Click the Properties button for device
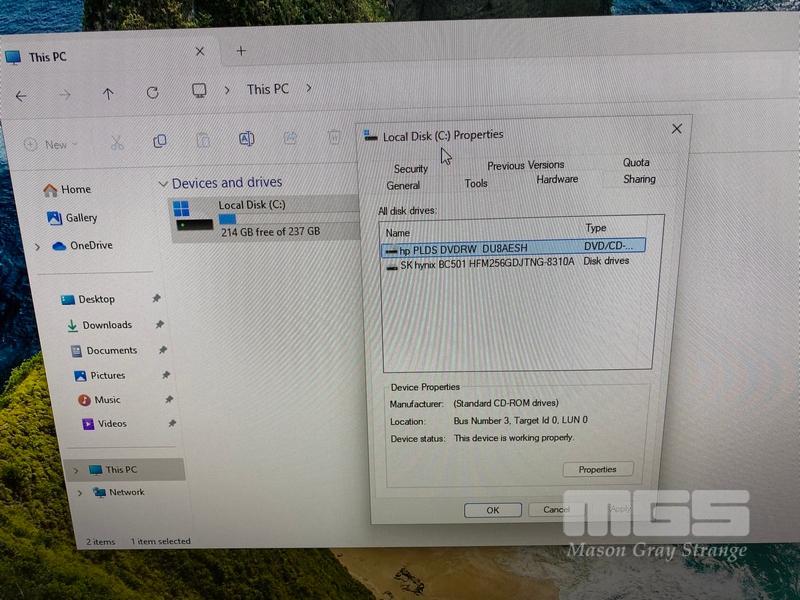This screenshot has width=800, height=600. (597, 469)
